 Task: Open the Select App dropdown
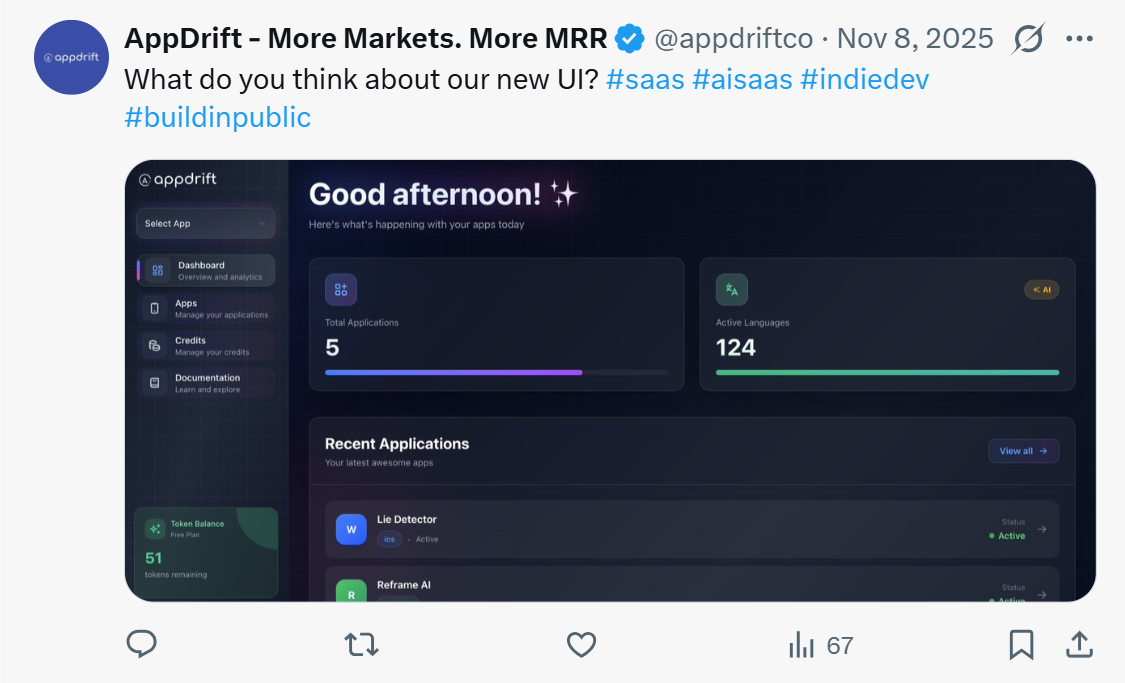pyautogui.click(x=205, y=222)
